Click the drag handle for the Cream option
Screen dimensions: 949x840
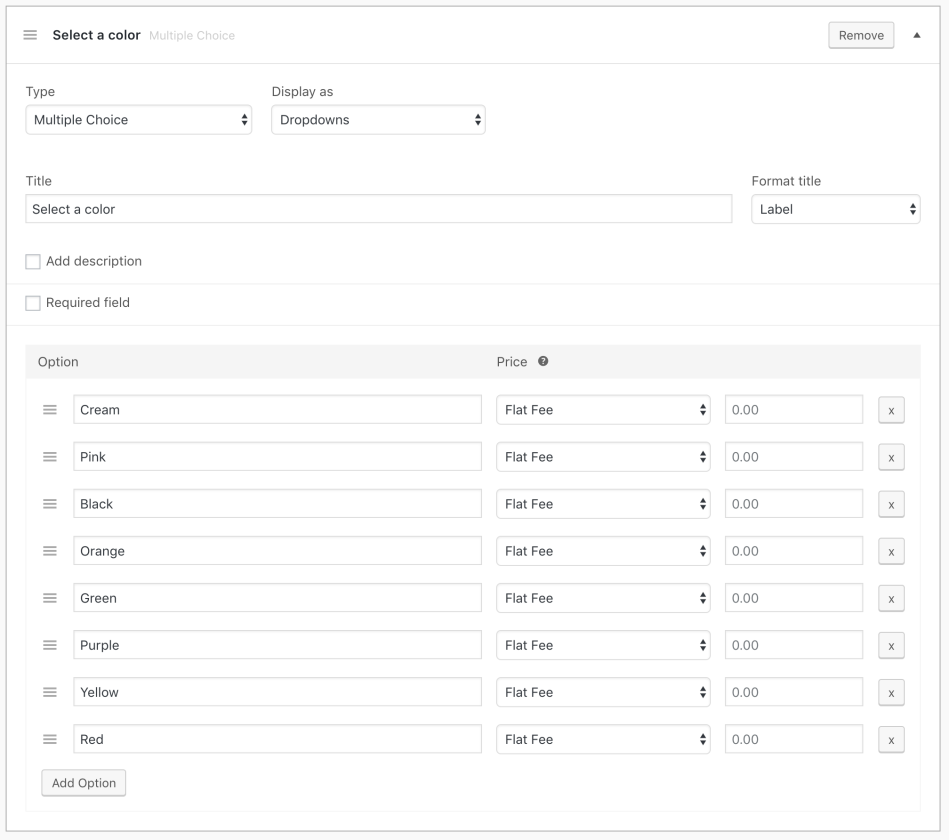49,410
